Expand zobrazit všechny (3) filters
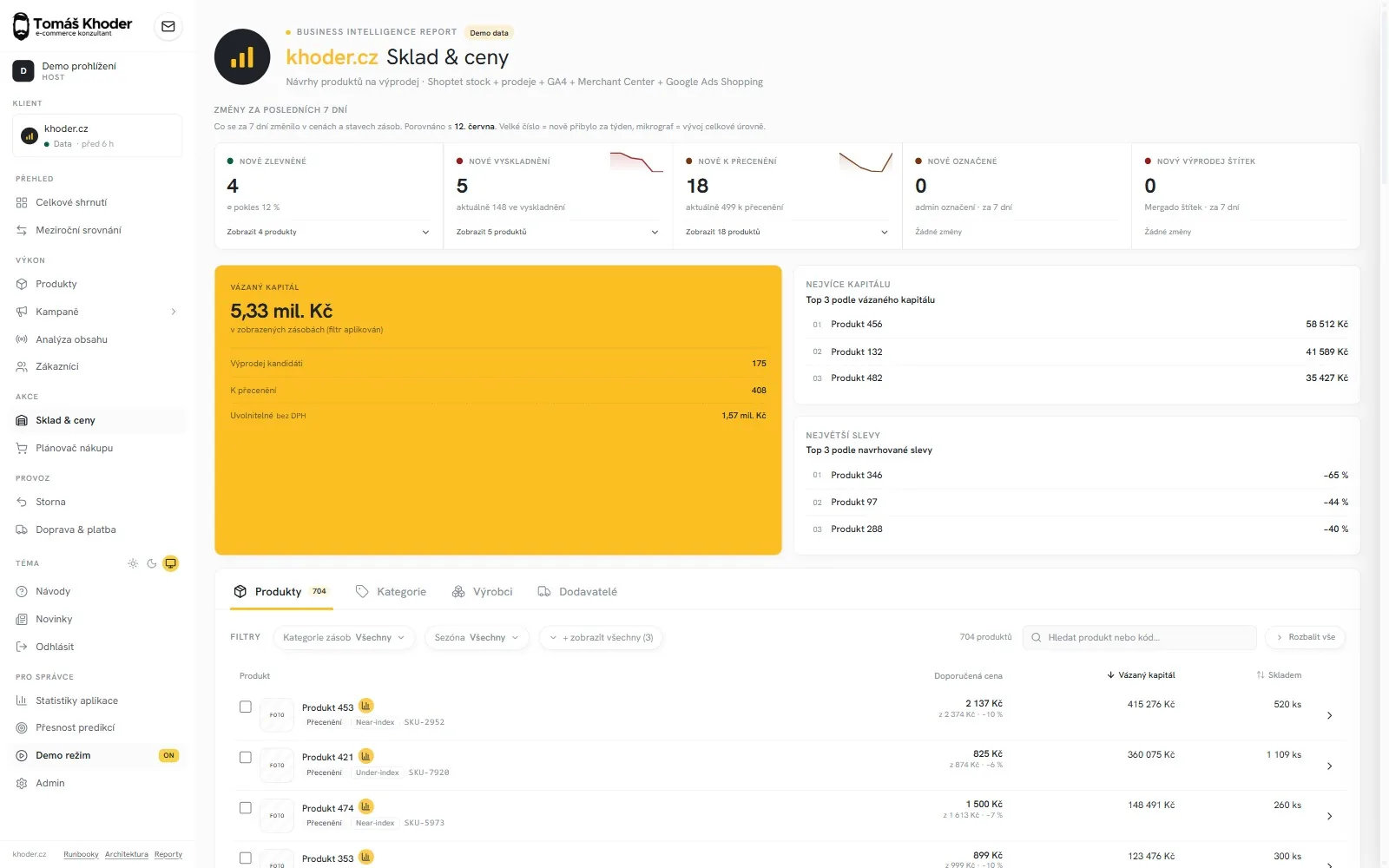This screenshot has width=1389, height=868. pyautogui.click(x=601, y=637)
